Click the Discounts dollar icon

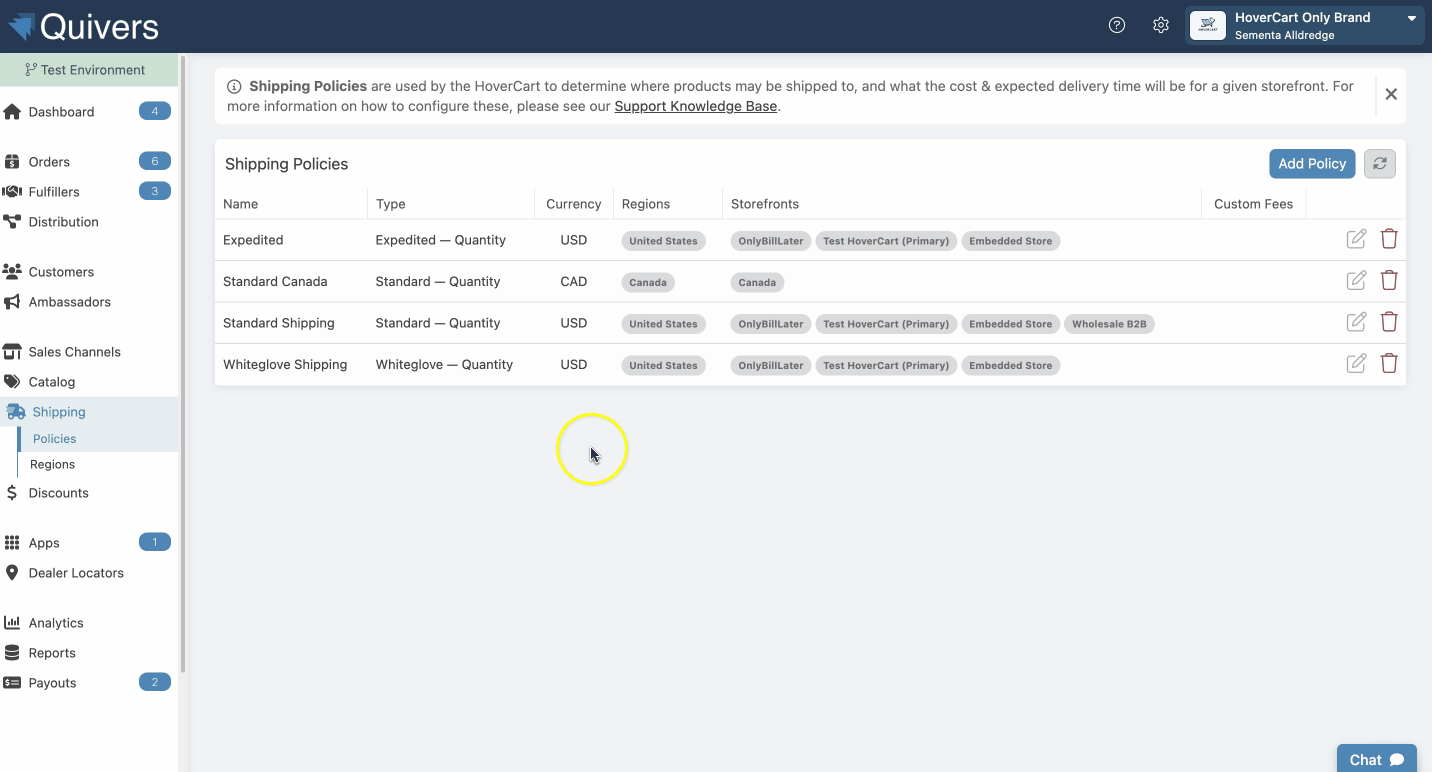pos(12,492)
